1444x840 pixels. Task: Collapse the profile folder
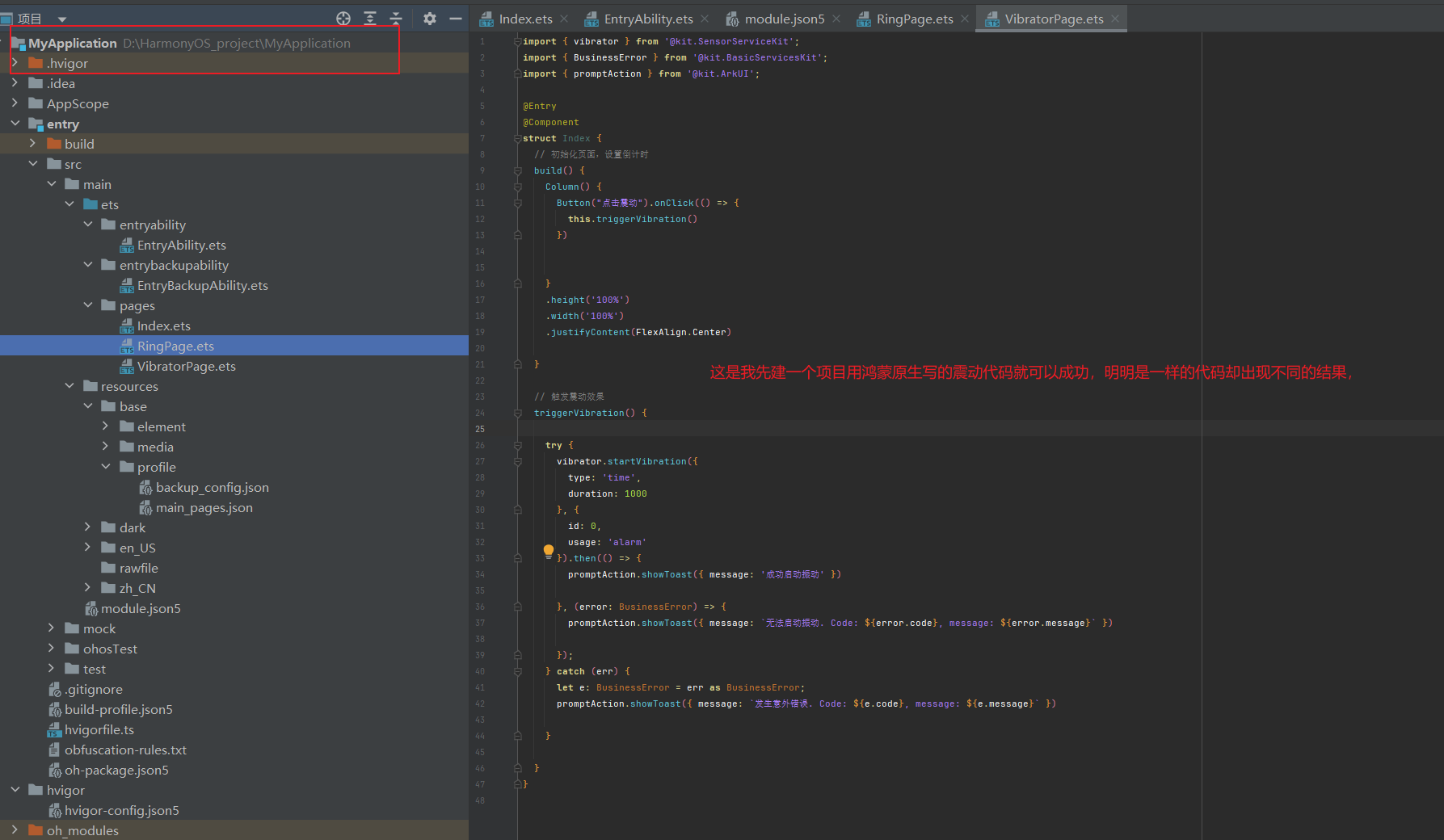point(106,467)
